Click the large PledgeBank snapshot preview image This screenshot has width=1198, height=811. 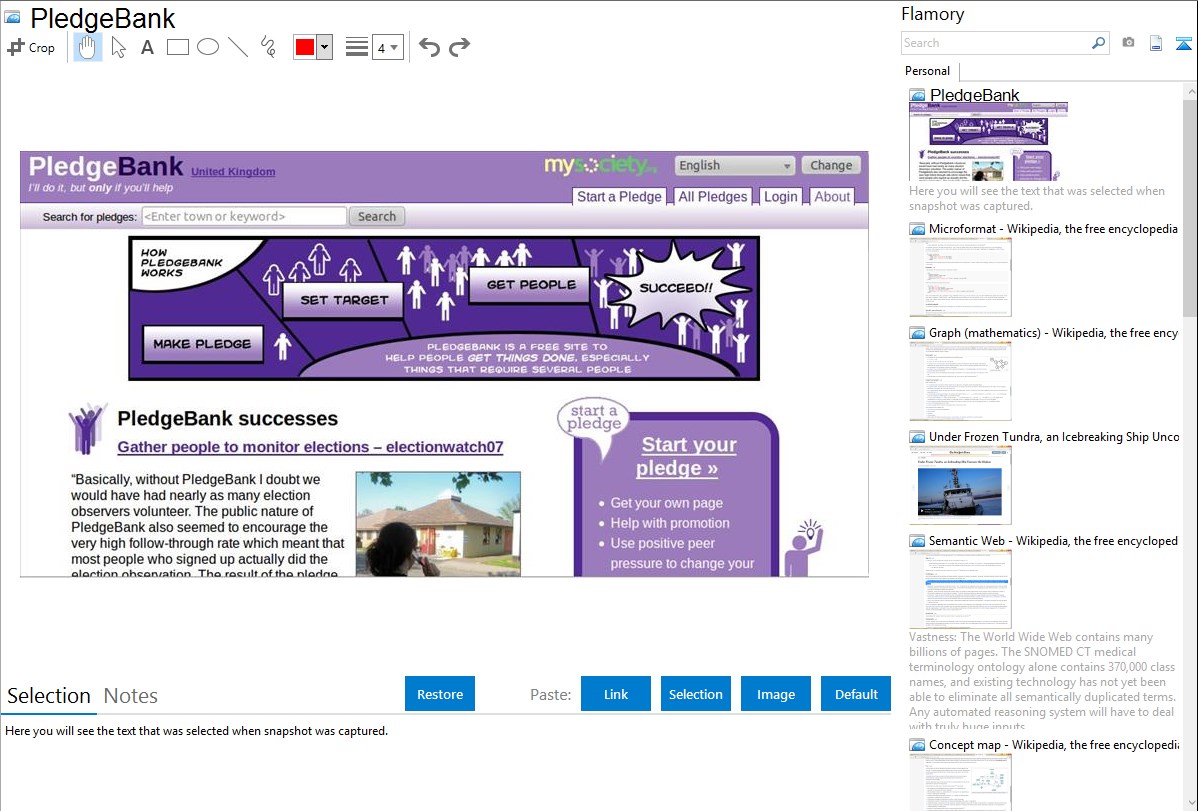(444, 364)
